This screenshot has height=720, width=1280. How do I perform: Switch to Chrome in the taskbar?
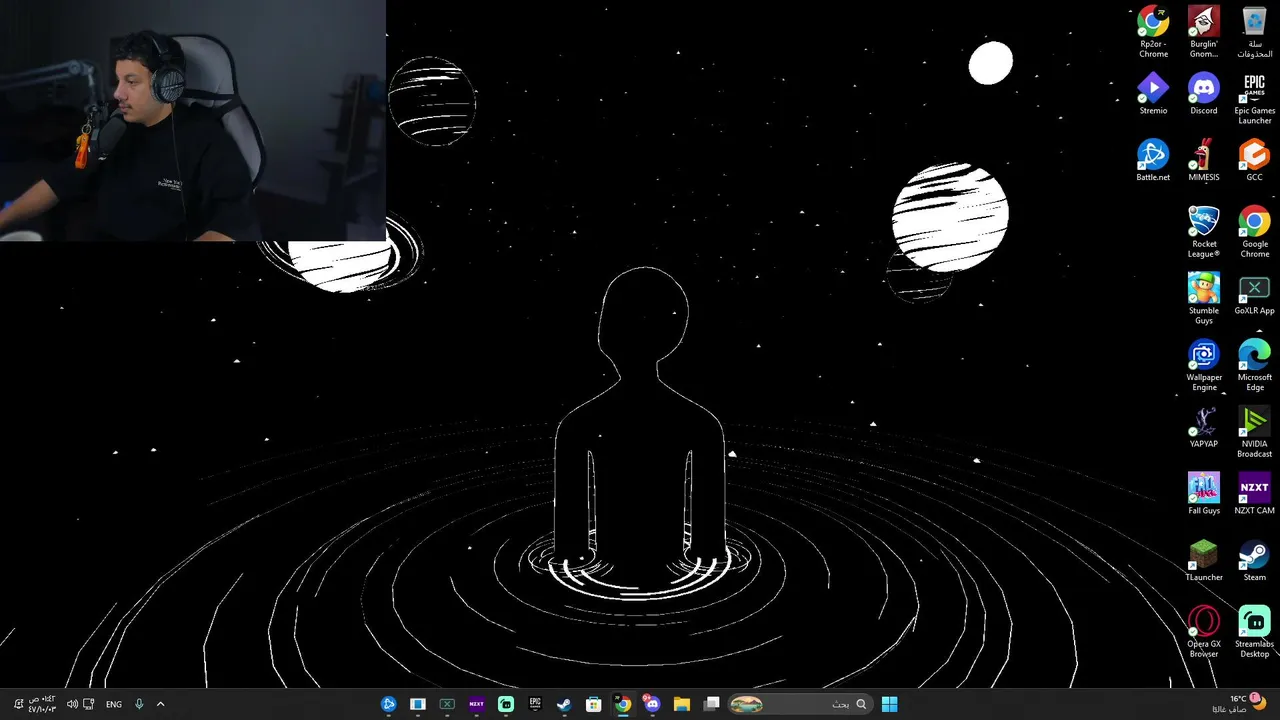tap(623, 704)
